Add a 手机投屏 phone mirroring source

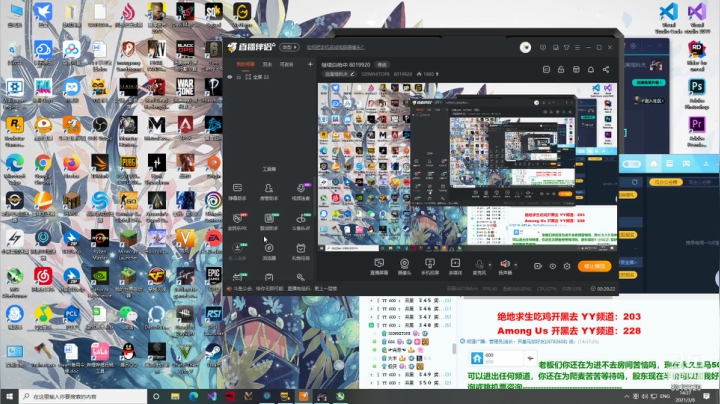(x=430, y=266)
